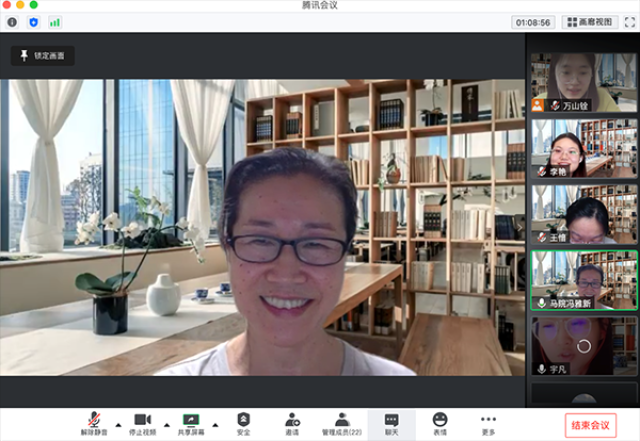Switch layout with Gallery View (画廊视图) button

coord(590,21)
